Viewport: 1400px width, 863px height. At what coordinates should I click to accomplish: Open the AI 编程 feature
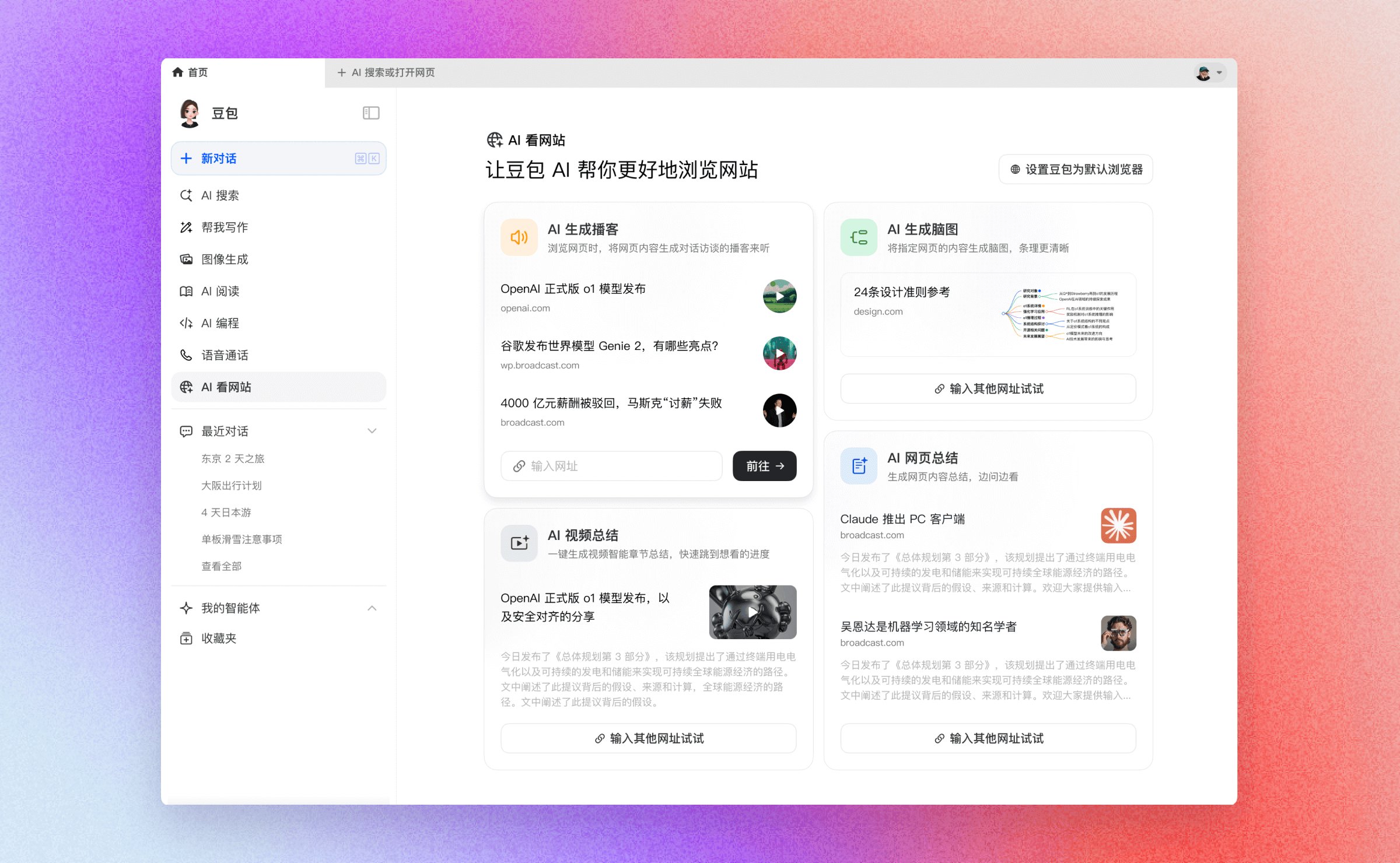click(219, 323)
